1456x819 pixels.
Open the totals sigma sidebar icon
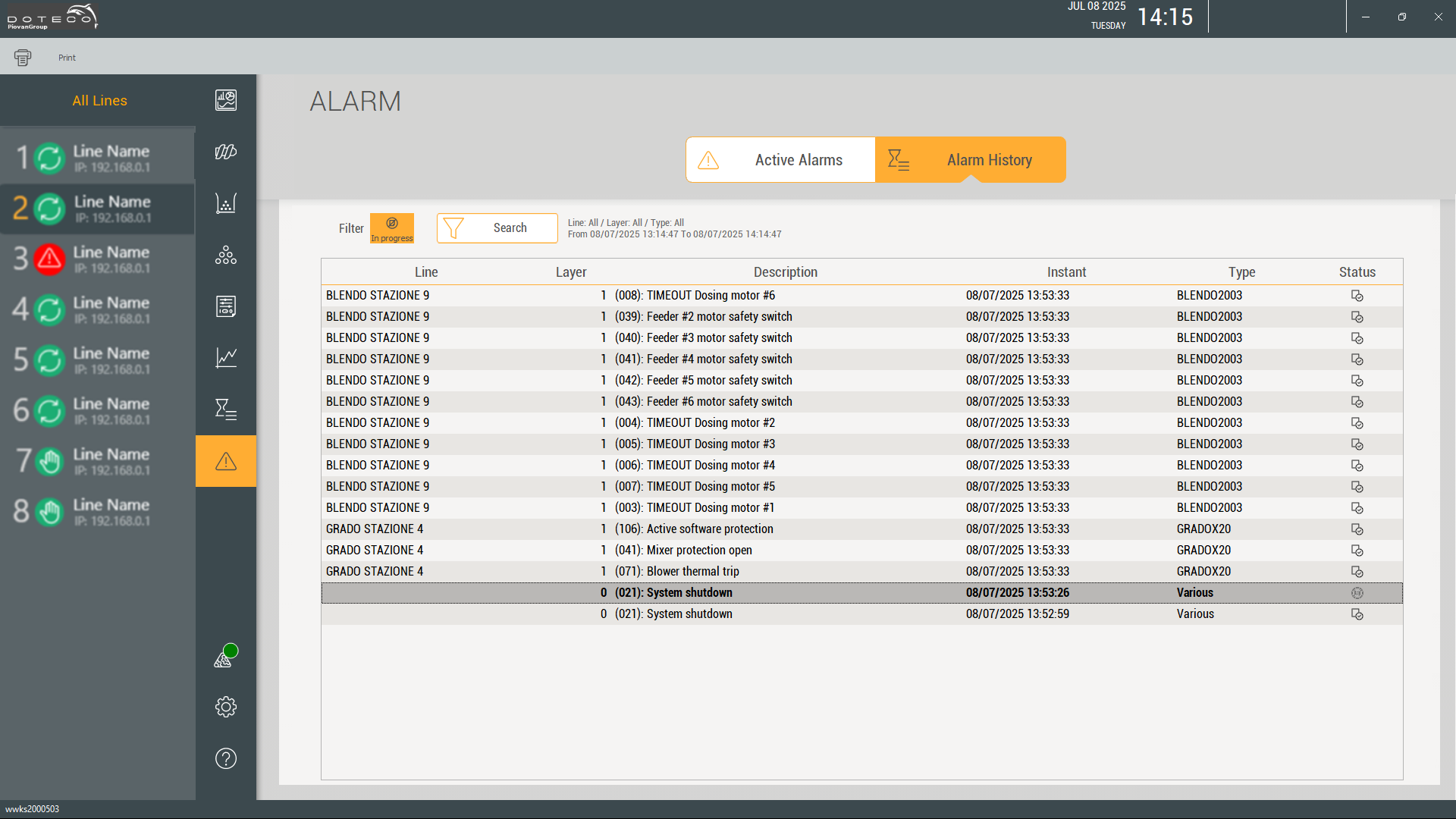pos(225,409)
